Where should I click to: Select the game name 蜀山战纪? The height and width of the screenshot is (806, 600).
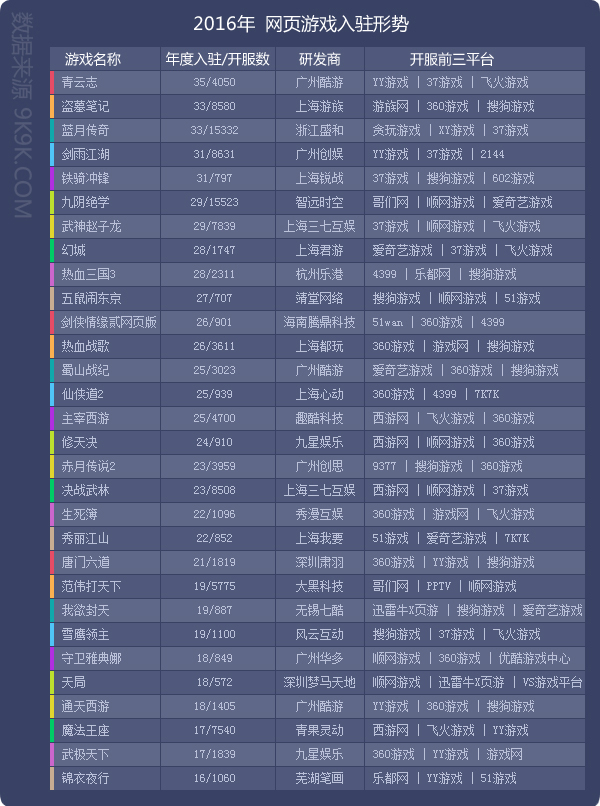tap(85, 370)
